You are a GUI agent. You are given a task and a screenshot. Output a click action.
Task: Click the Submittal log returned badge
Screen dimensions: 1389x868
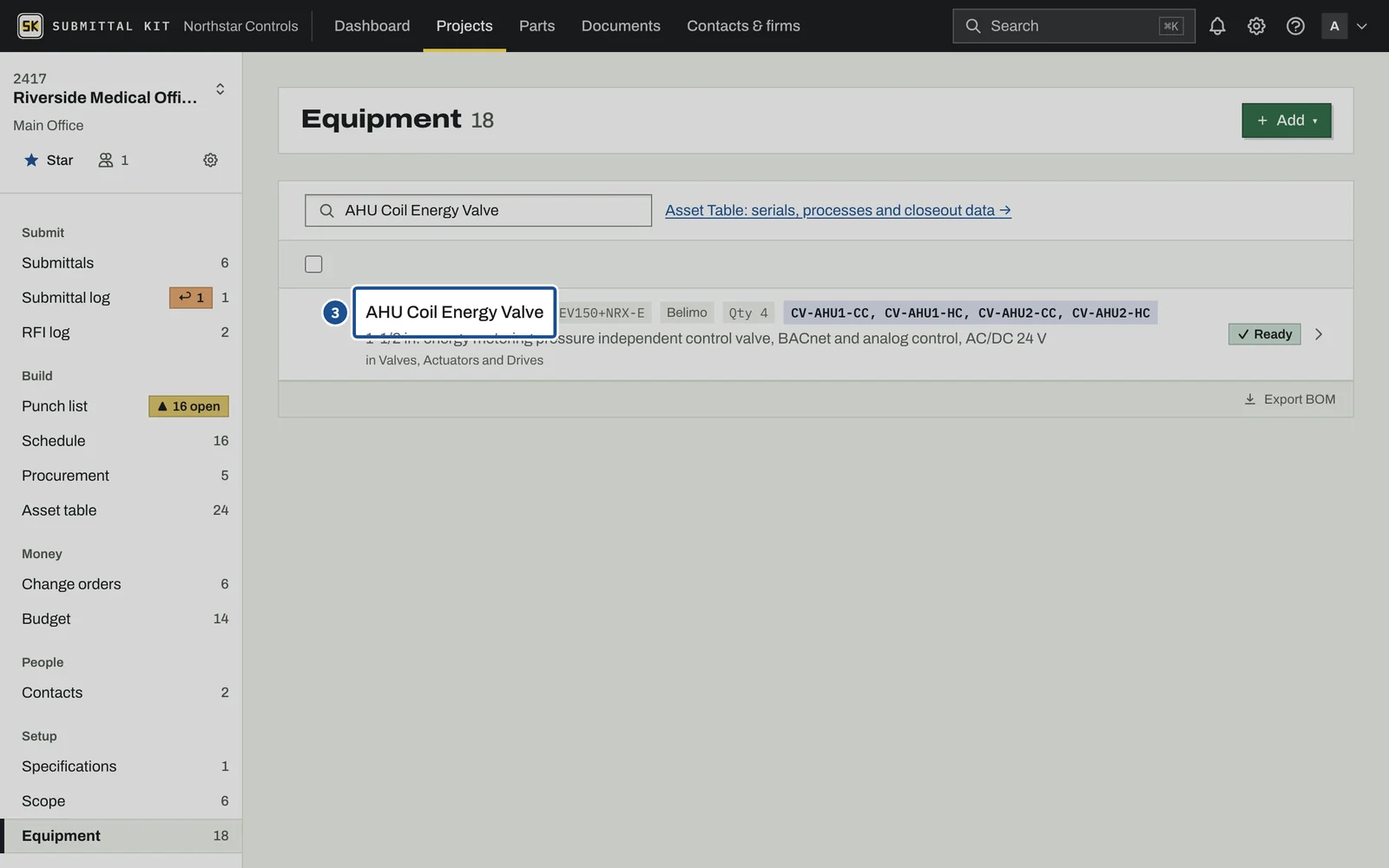point(191,298)
